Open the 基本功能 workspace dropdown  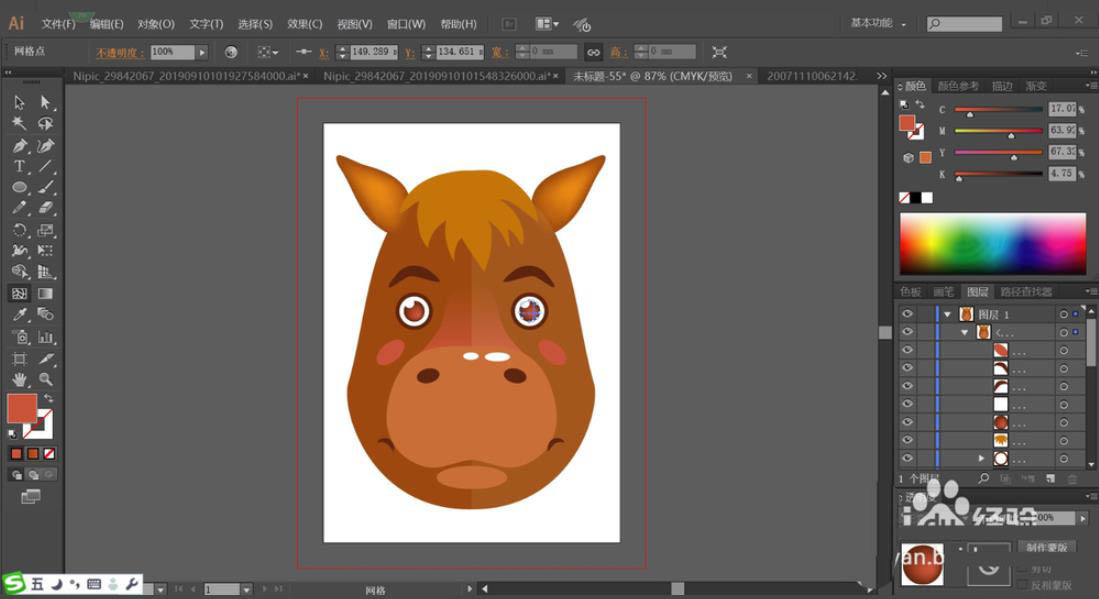point(878,23)
